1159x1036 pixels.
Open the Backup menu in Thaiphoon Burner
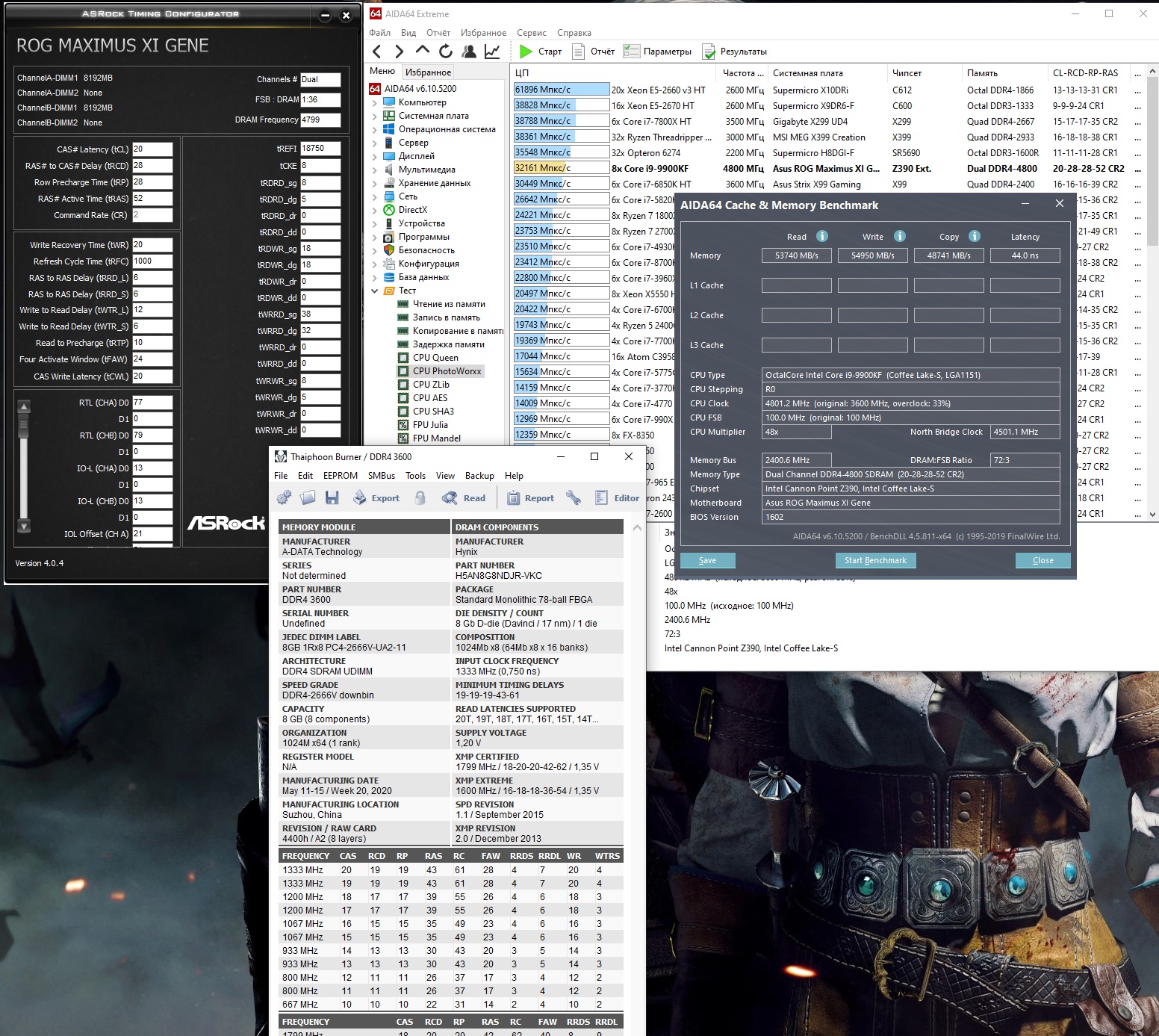click(x=479, y=476)
